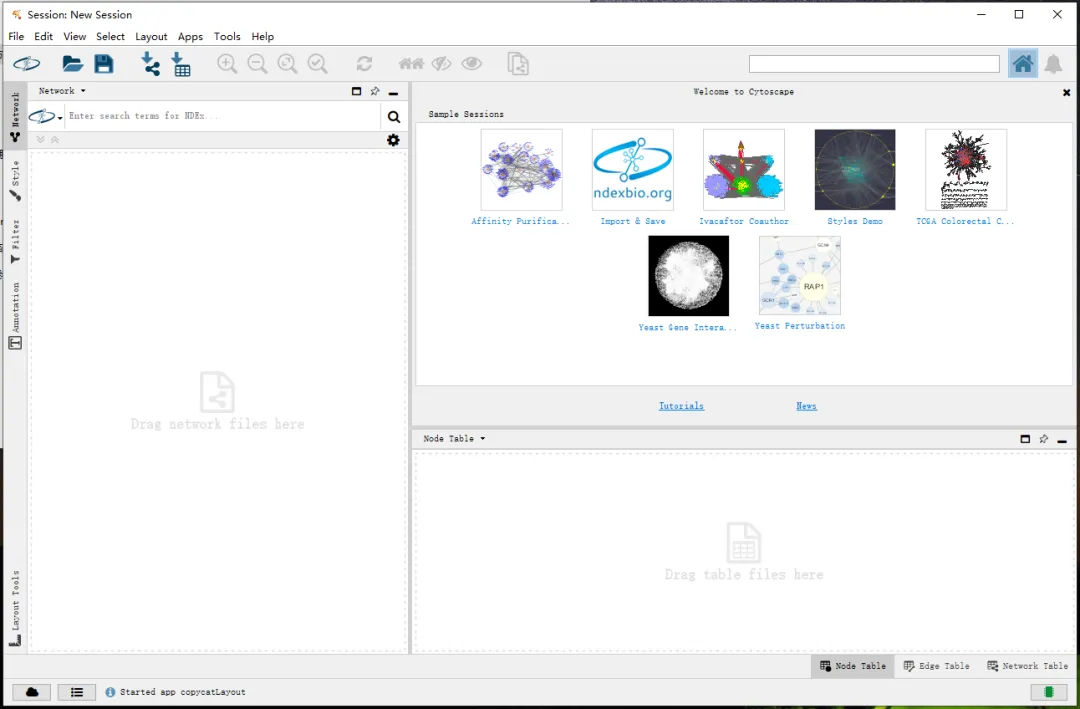Screen dimensions: 1080x709
Task: Hide selected nodes and edges icon
Action: click(x=442, y=64)
